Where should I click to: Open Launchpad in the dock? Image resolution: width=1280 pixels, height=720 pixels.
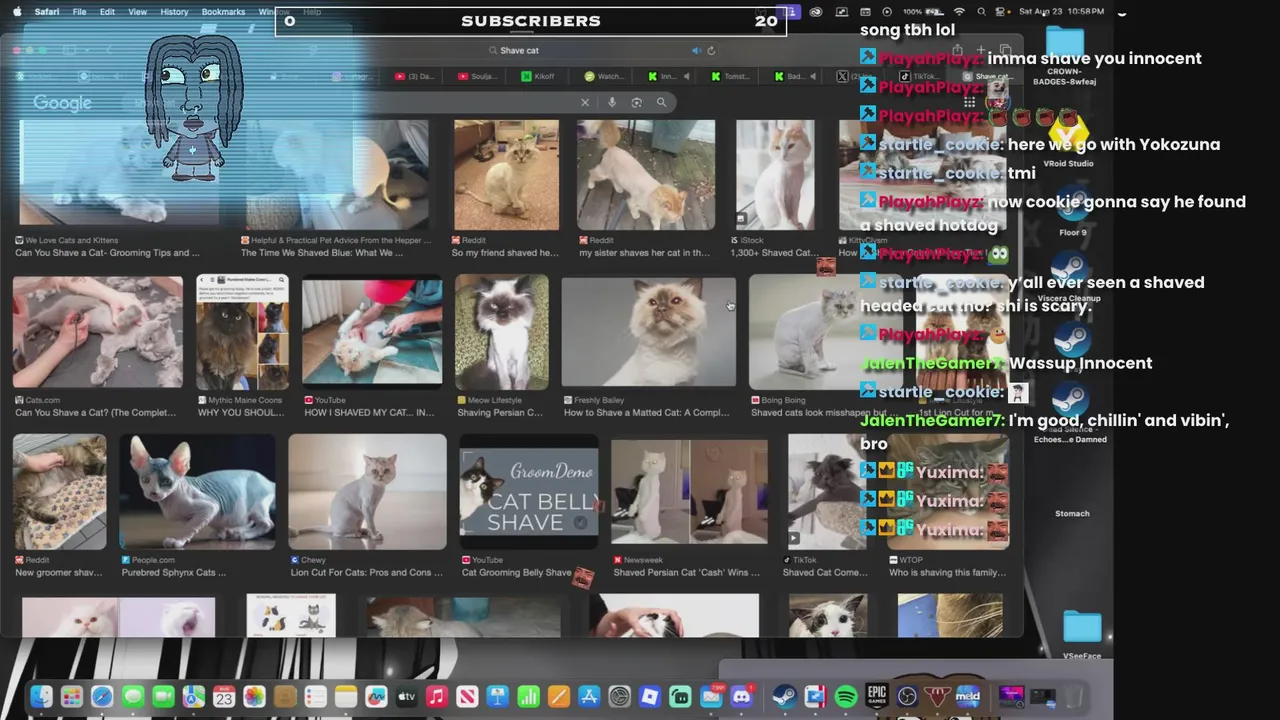71,697
